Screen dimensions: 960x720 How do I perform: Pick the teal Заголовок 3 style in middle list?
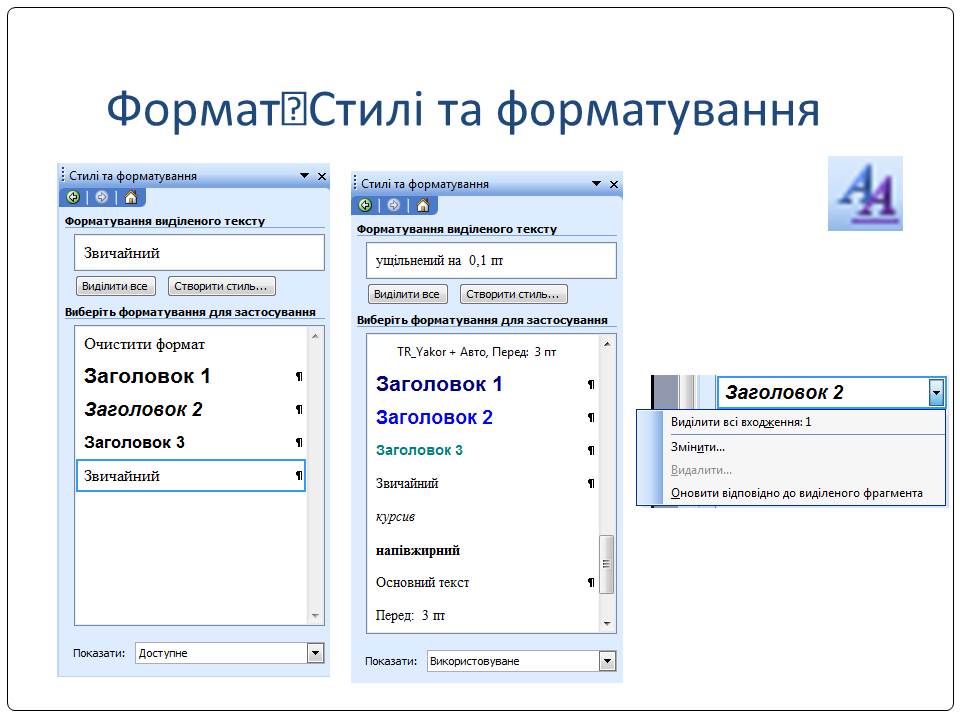pos(419,450)
